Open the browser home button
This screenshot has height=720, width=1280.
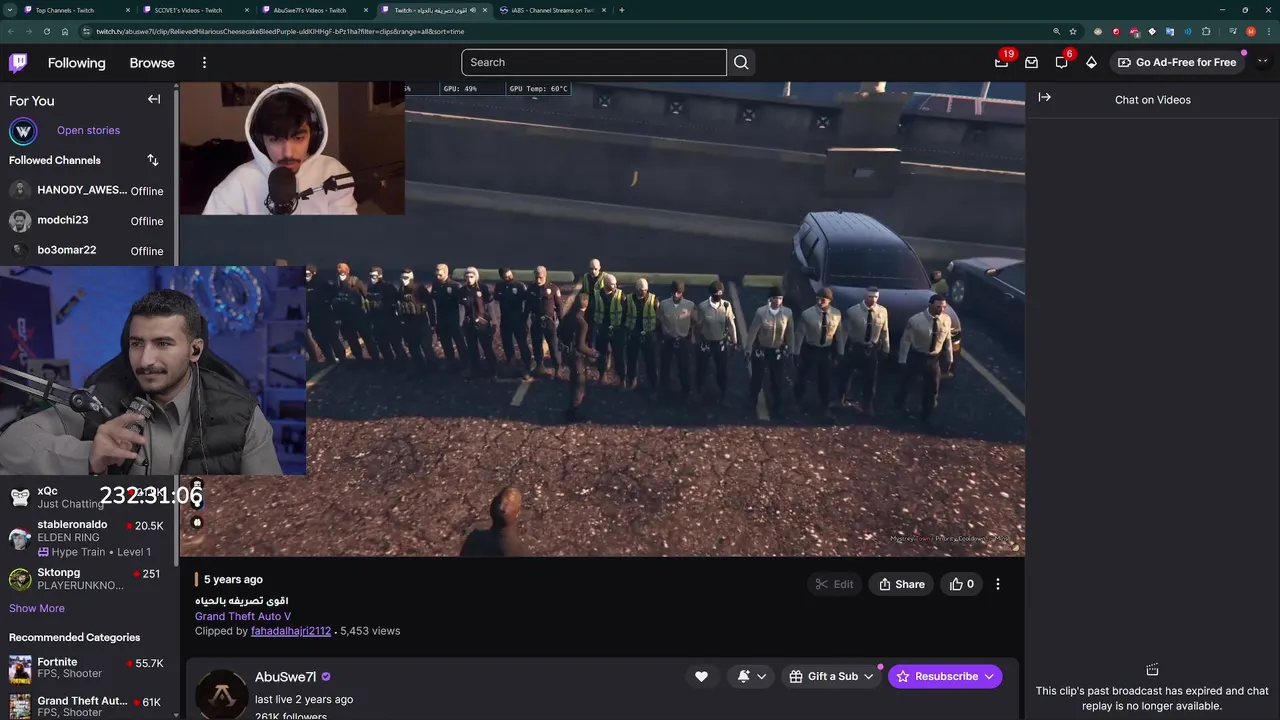coord(64,31)
